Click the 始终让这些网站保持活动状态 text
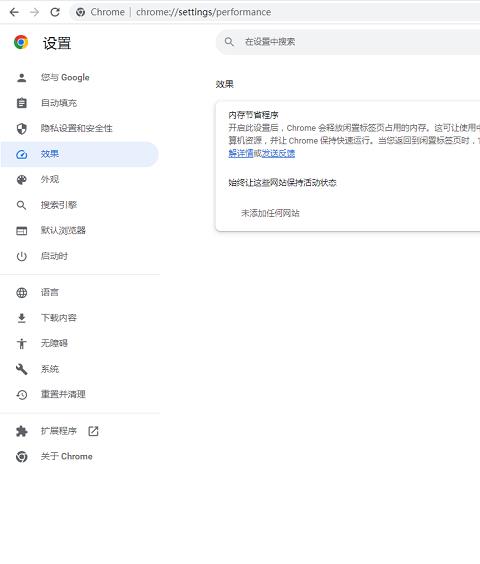Screen dimensions: 480x564 282,183
